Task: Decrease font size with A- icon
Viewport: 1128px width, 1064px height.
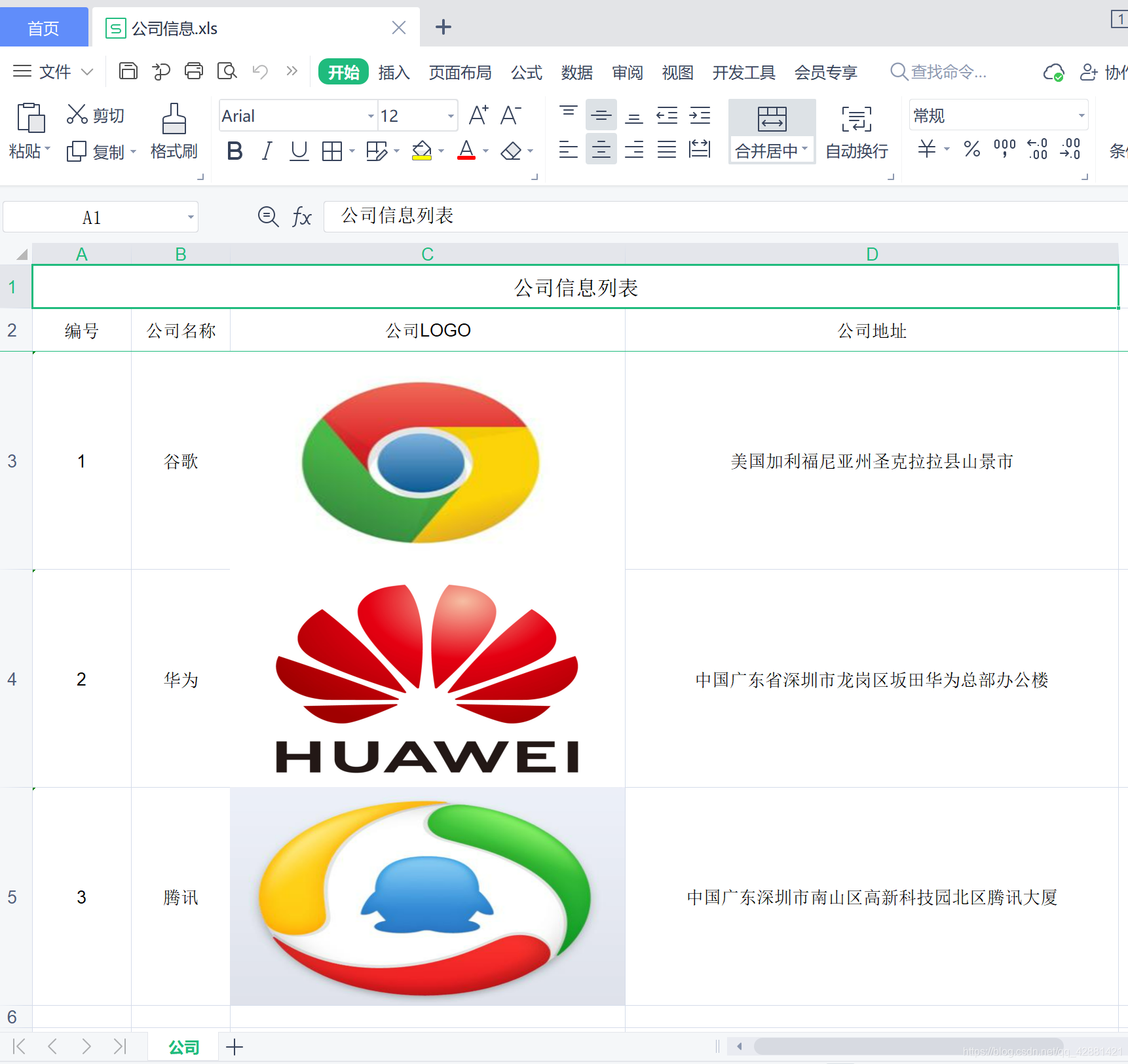Action: [511, 115]
